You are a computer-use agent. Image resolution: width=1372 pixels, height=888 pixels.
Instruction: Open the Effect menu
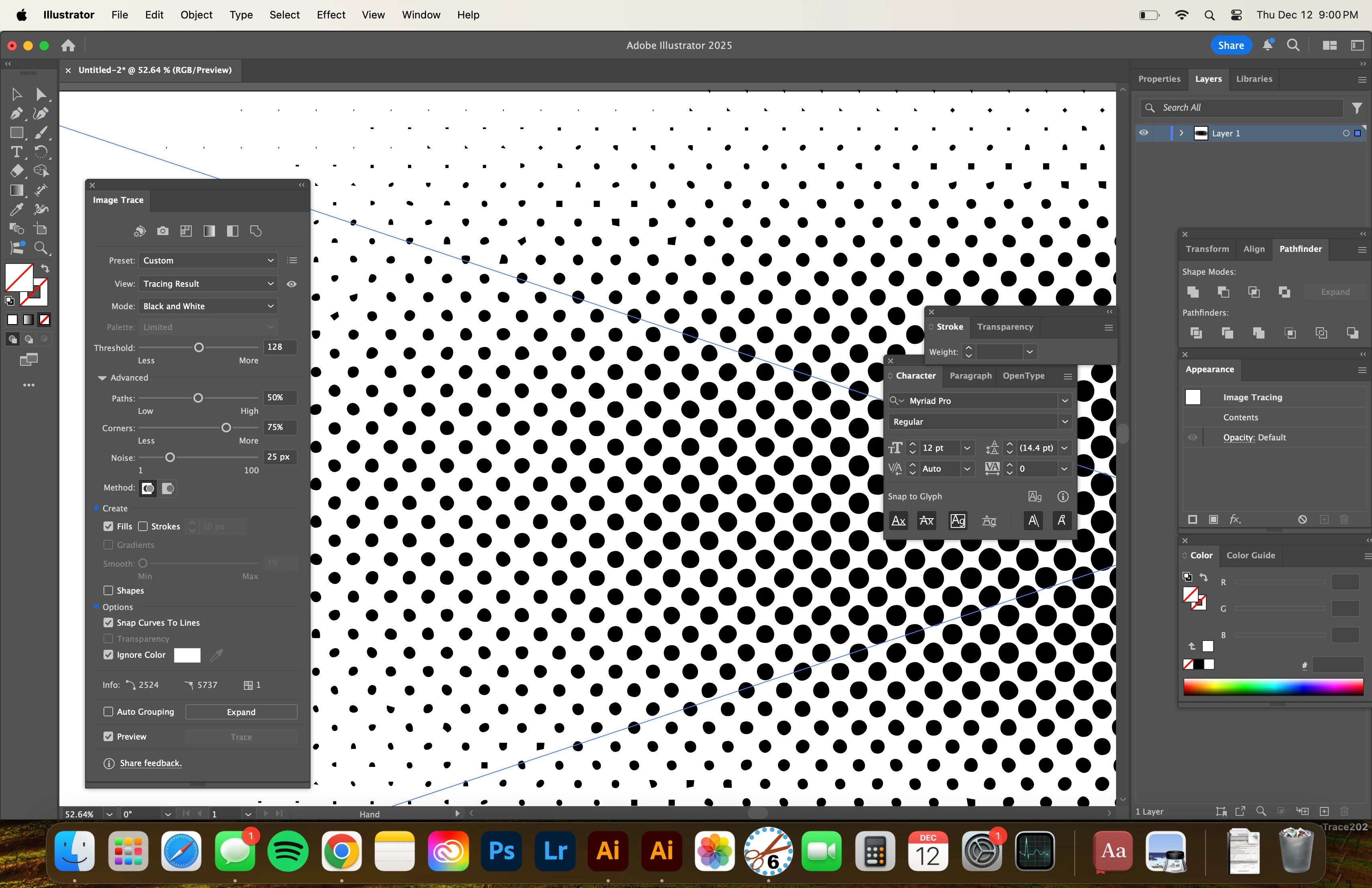pos(330,14)
